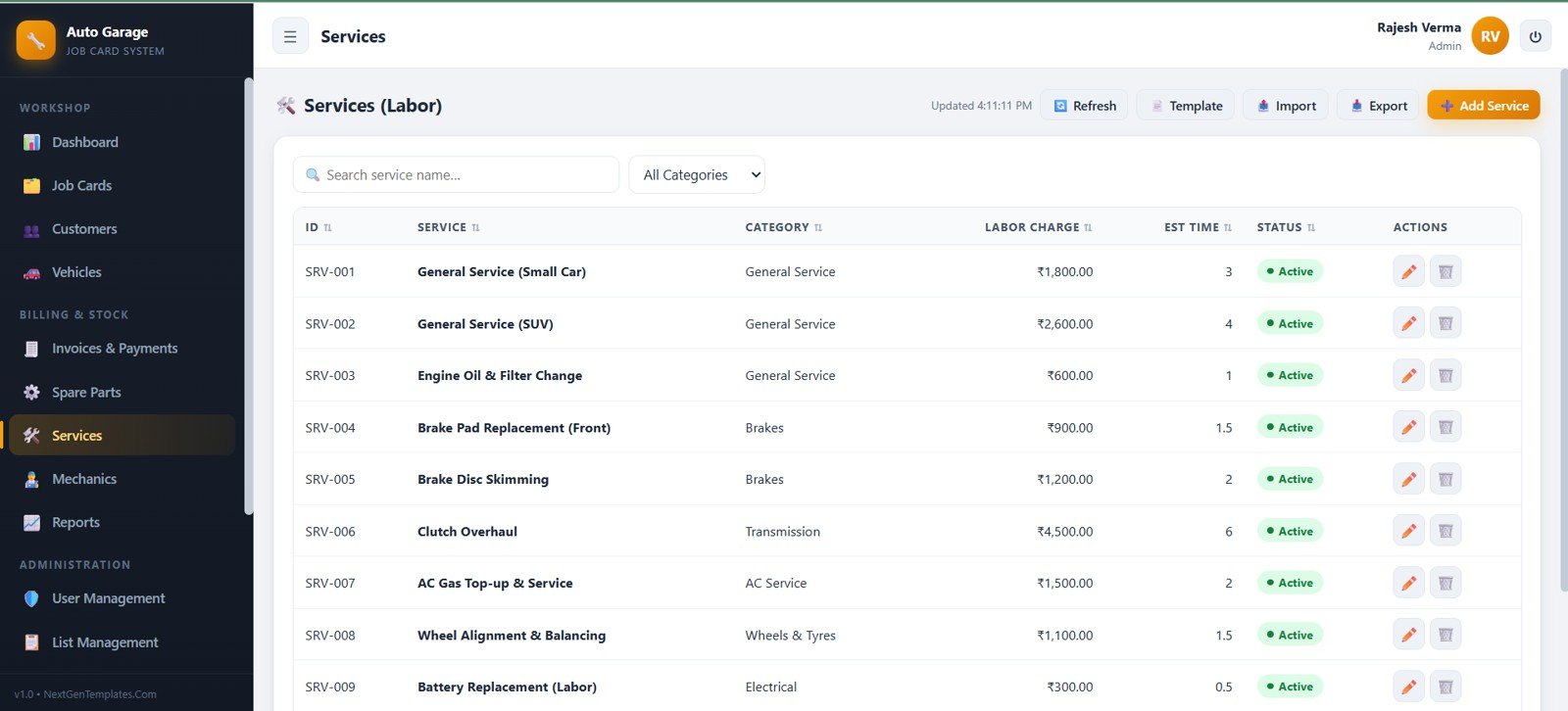1568x711 pixels.
Task: Edit SRV-001 General Service (Small Car)
Action: pos(1408,271)
